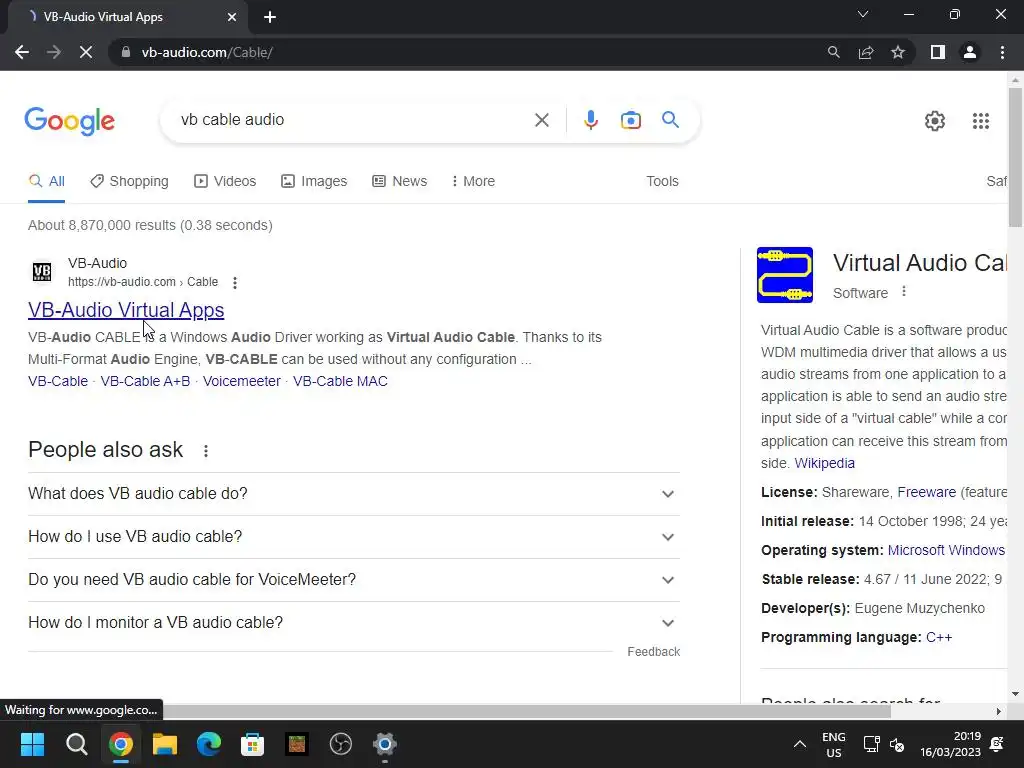Open the VB-Cable sitelink
Image resolution: width=1024 pixels, height=768 pixels.
coord(58,381)
